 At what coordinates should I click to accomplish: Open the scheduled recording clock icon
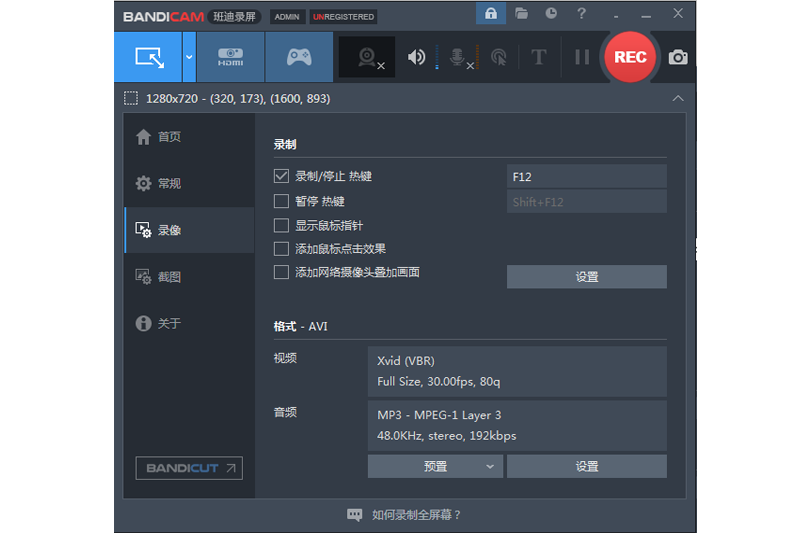click(x=551, y=14)
